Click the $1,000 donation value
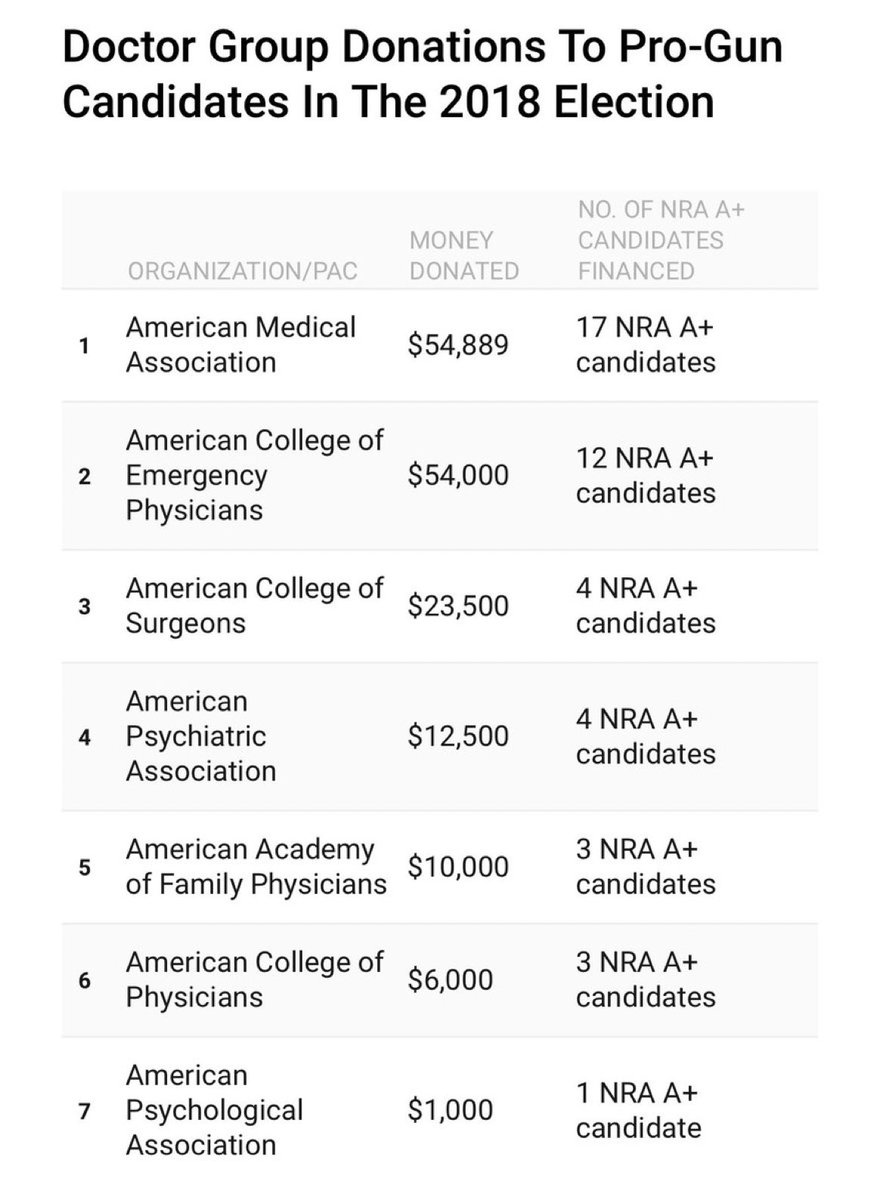Screen dimensions: 880x1200 point(450,1110)
